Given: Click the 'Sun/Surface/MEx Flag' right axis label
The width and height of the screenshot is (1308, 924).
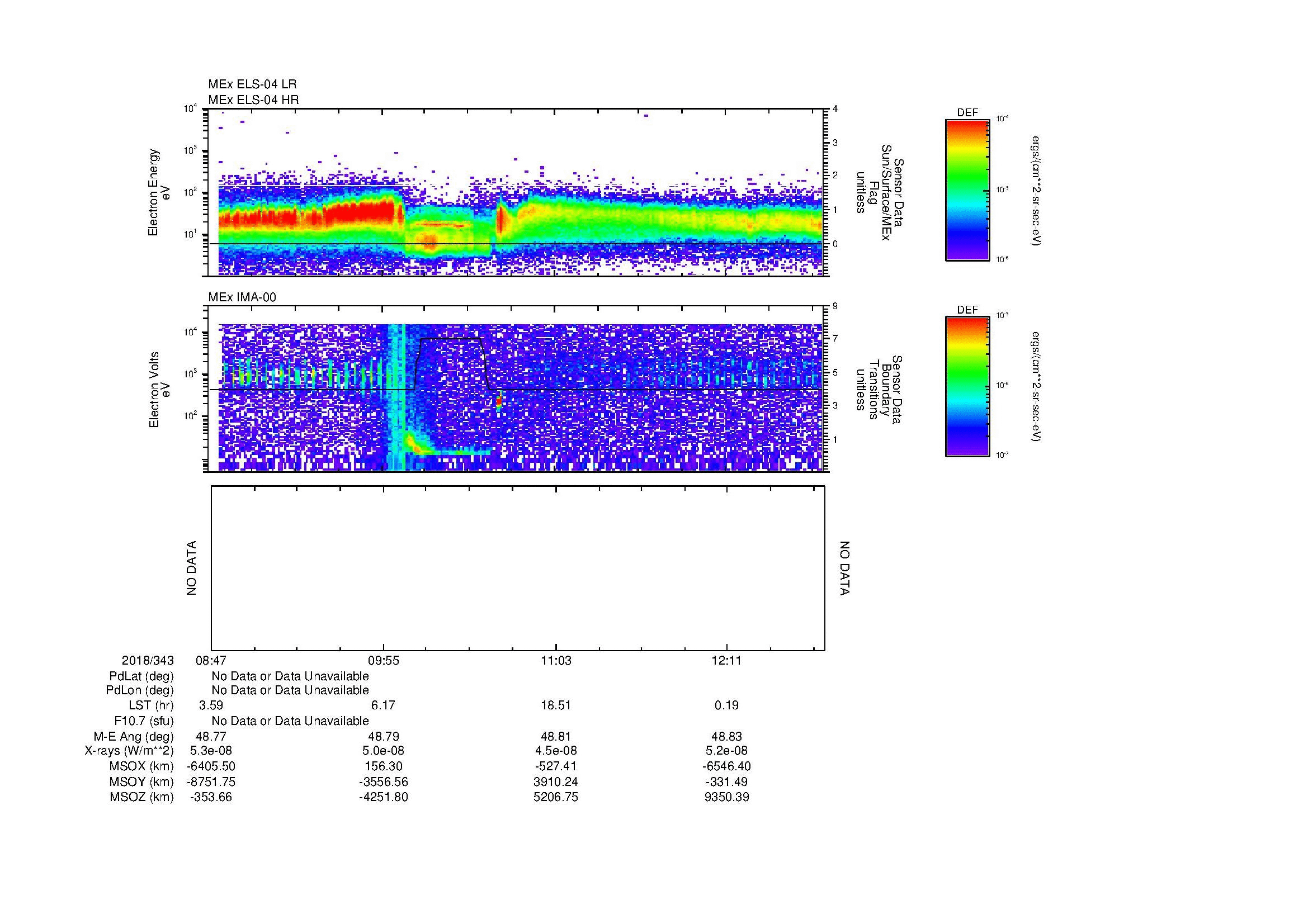Looking at the screenshot, I should coord(880,192).
